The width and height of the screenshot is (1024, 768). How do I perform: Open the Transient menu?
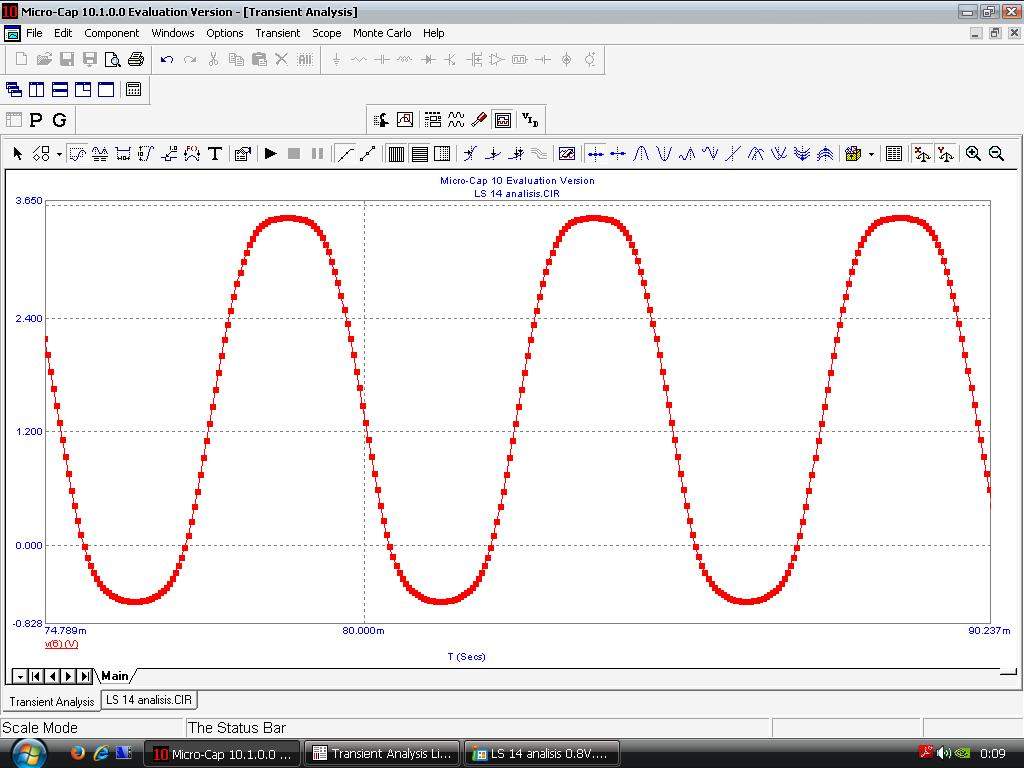click(278, 33)
